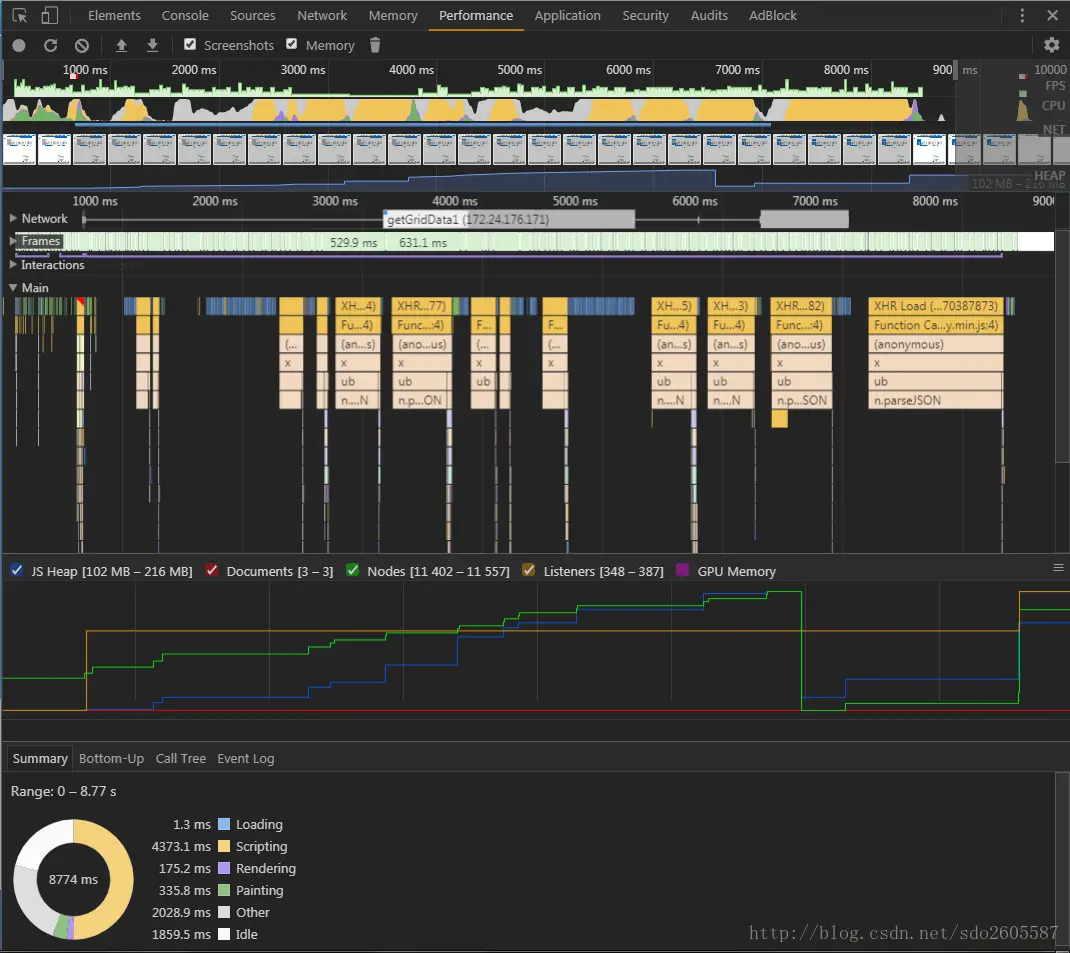Uncheck the Screenshots checkbox
This screenshot has height=953, width=1070.
coord(191,45)
